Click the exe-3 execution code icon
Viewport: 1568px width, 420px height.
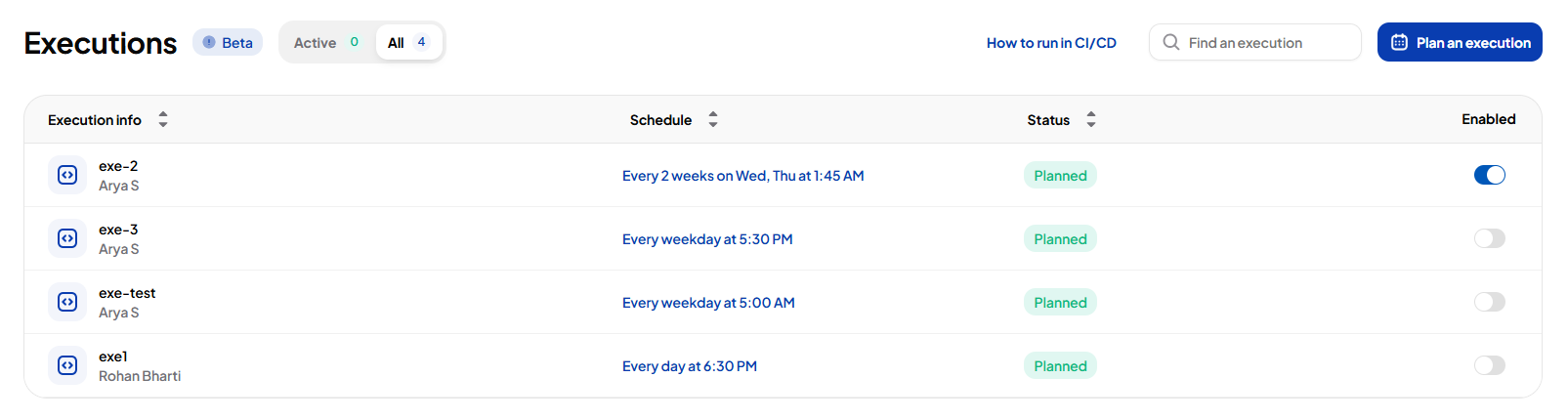[67, 238]
